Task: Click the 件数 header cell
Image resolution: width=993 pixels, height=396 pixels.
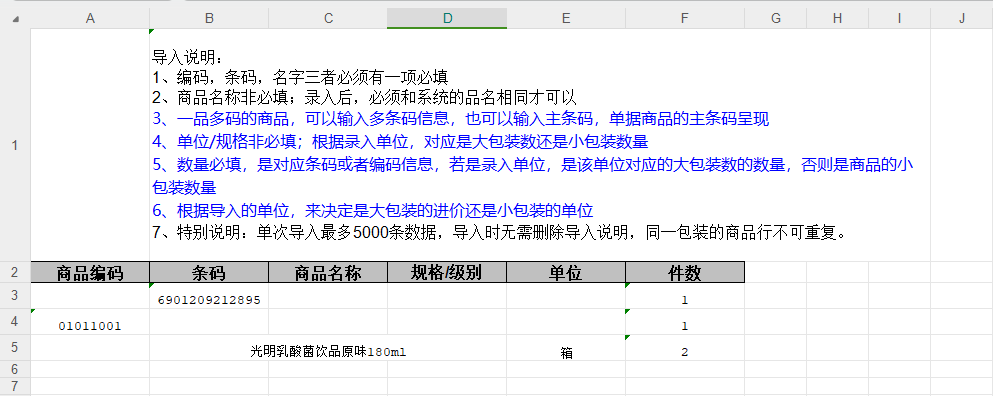Action: (x=685, y=272)
